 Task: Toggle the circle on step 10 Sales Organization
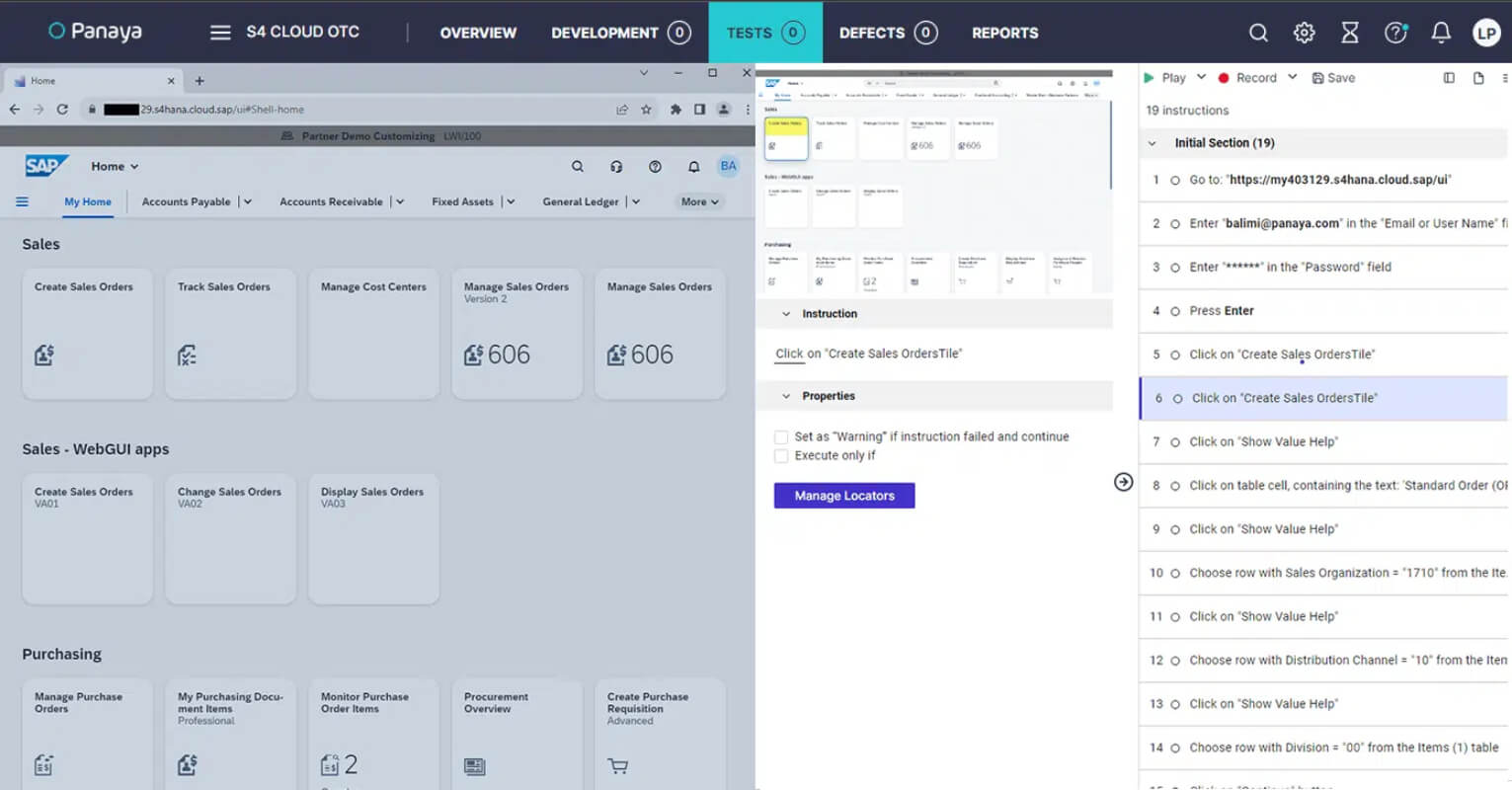pos(1175,573)
